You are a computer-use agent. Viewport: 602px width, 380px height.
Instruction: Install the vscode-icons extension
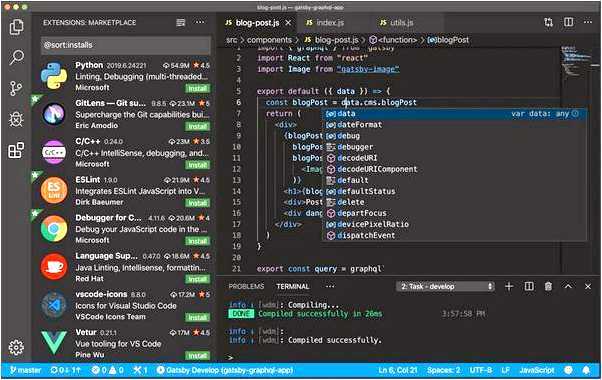(198, 317)
